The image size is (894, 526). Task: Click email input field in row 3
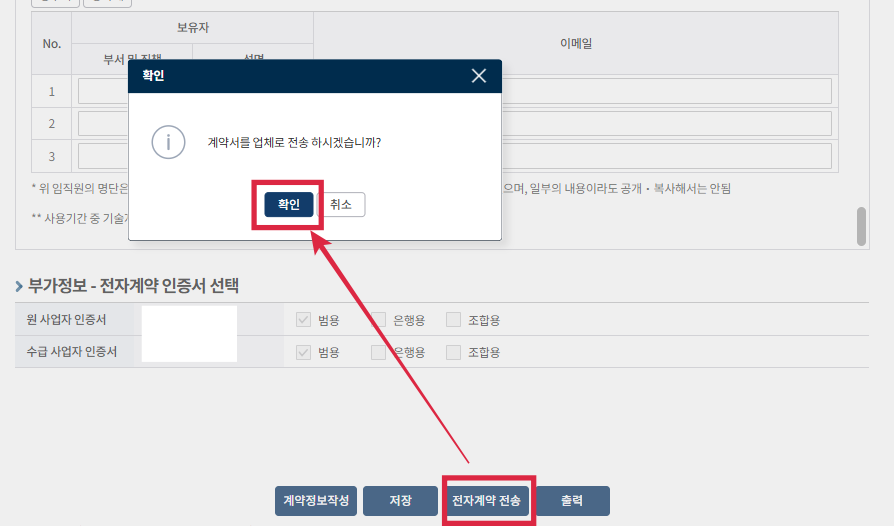click(x=667, y=156)
